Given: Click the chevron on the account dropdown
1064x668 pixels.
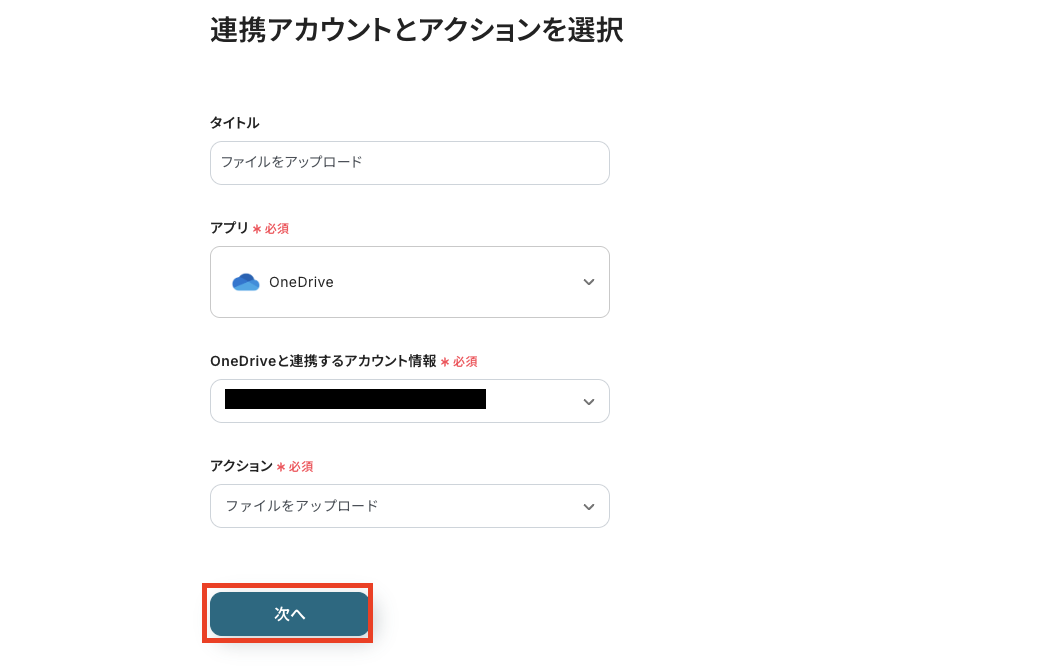Looking at the screenshot, I should click(x=589, y=401).
